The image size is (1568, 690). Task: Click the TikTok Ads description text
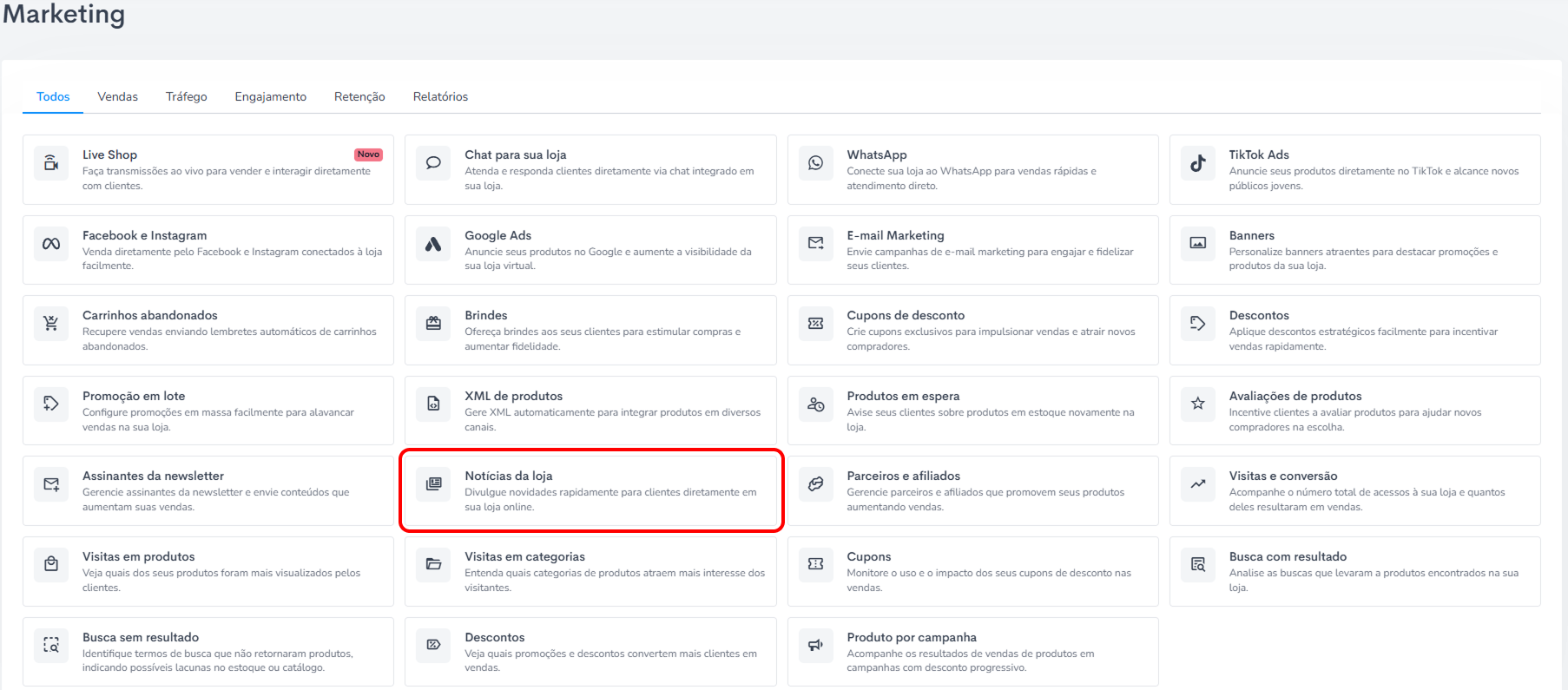click(1374, 178)
